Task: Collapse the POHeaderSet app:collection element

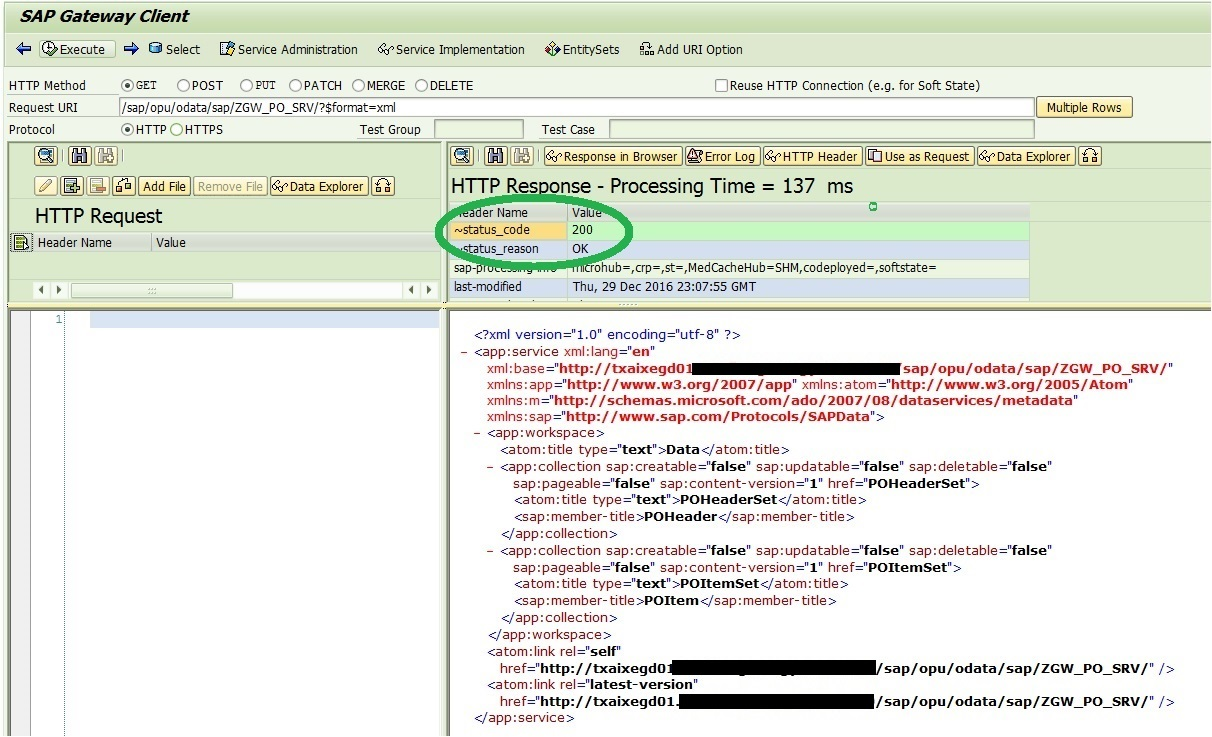Action: tap(488, 466)
